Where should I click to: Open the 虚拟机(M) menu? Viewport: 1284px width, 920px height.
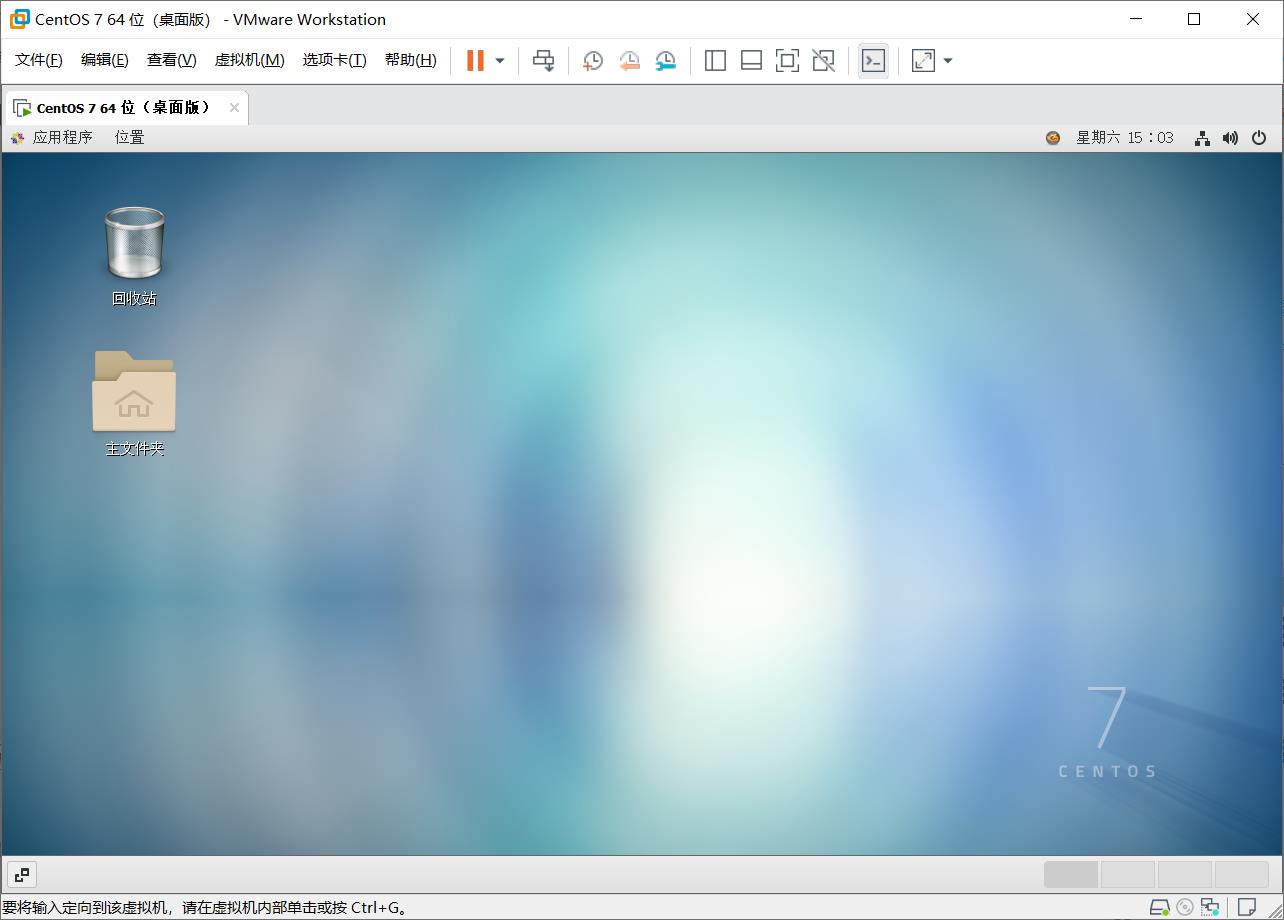(250, 60)
